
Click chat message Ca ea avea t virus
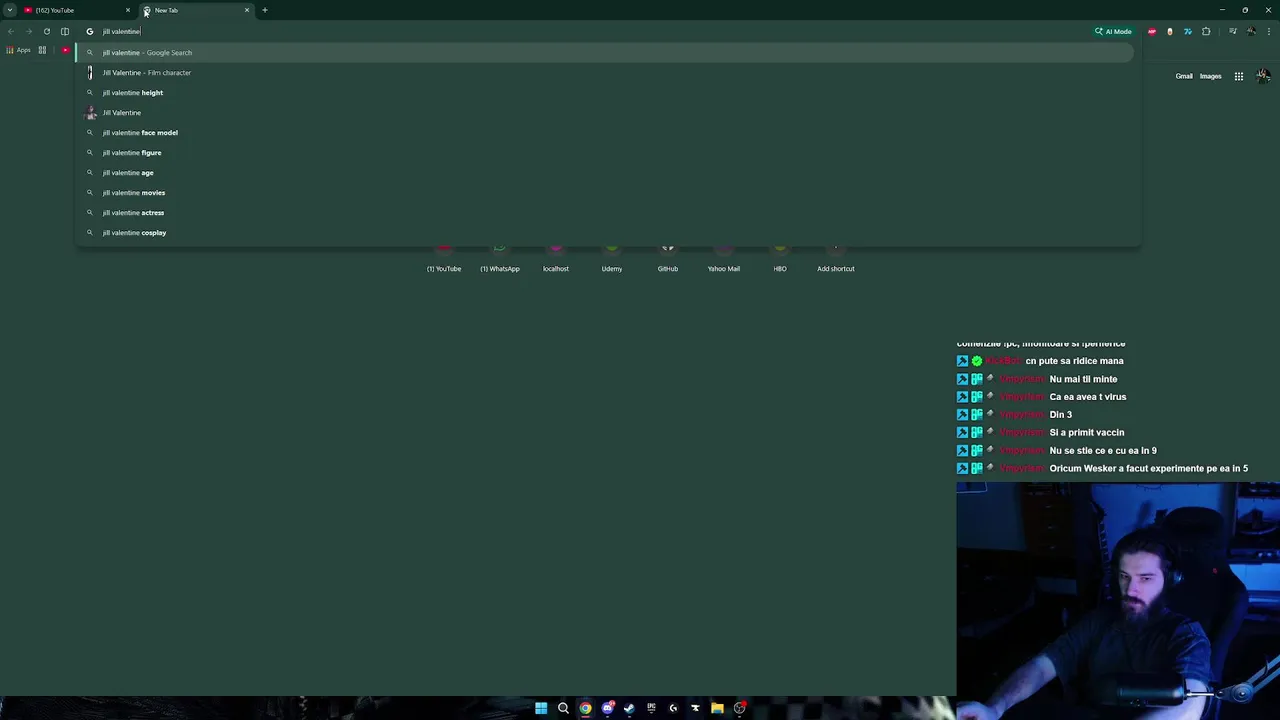(x=1087, y=397)
